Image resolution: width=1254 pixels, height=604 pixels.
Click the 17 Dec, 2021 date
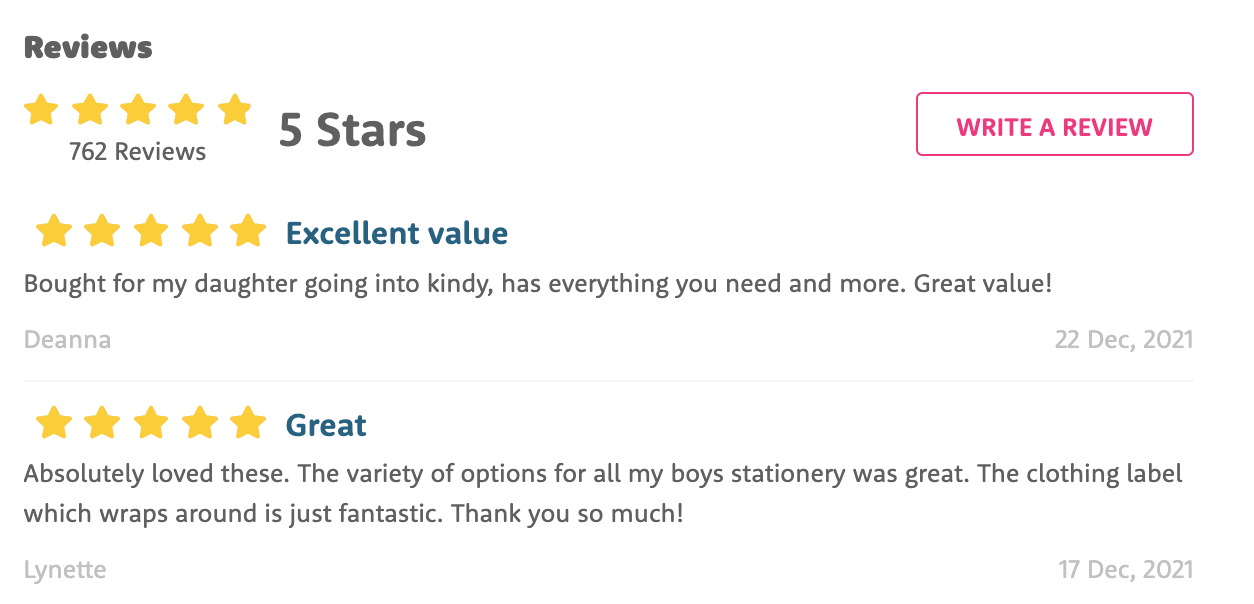1127,569
